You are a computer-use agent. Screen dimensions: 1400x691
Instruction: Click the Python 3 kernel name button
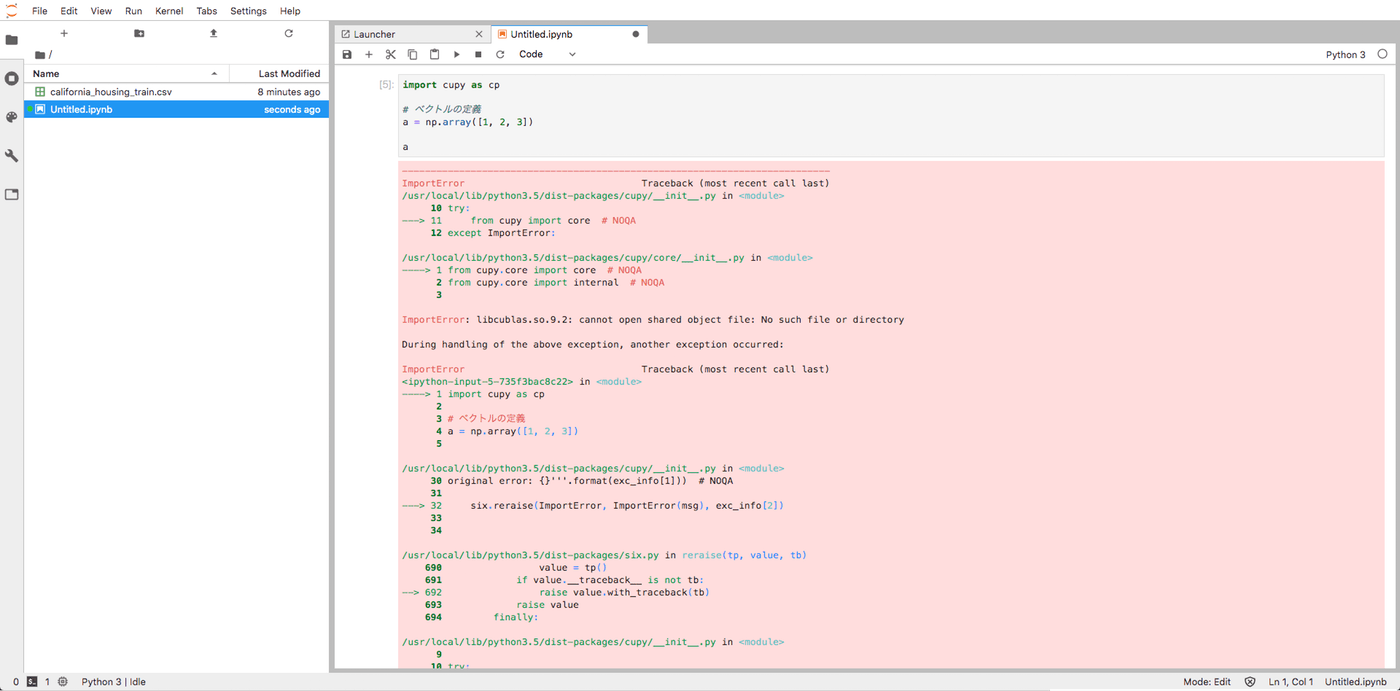click(x=1345, y=54)
